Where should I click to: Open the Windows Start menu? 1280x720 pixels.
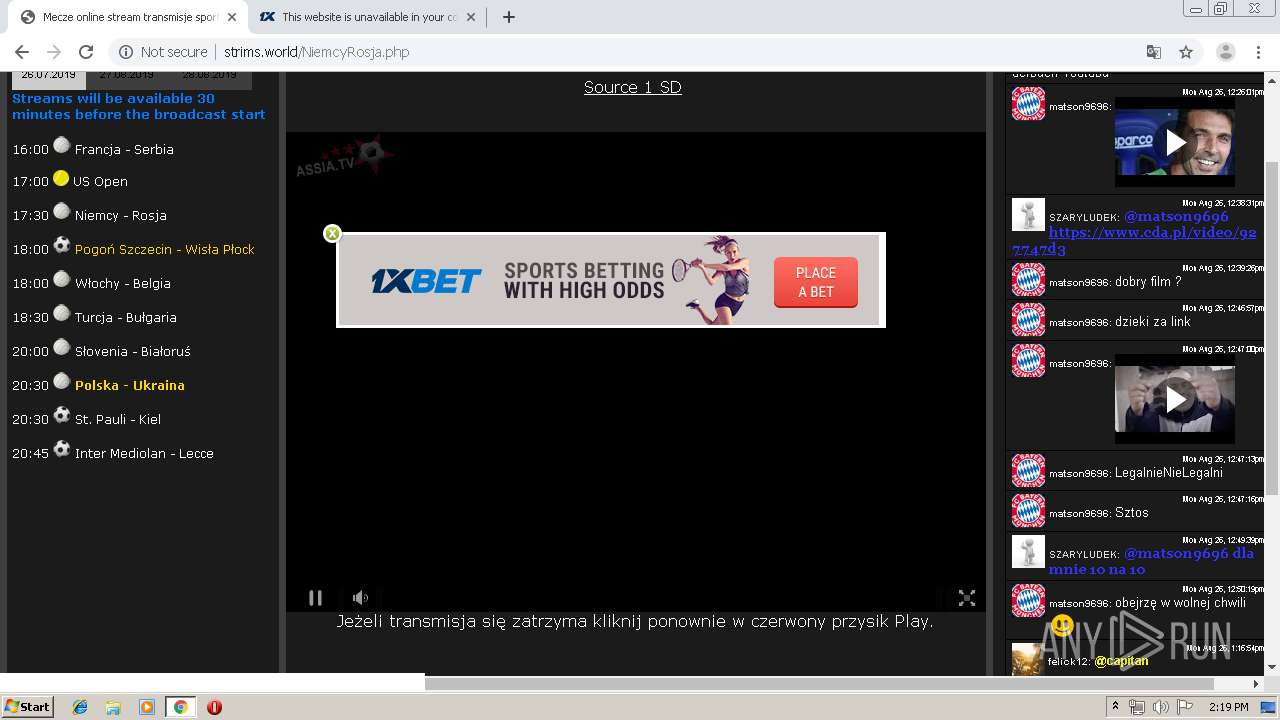tap(27, 706)
